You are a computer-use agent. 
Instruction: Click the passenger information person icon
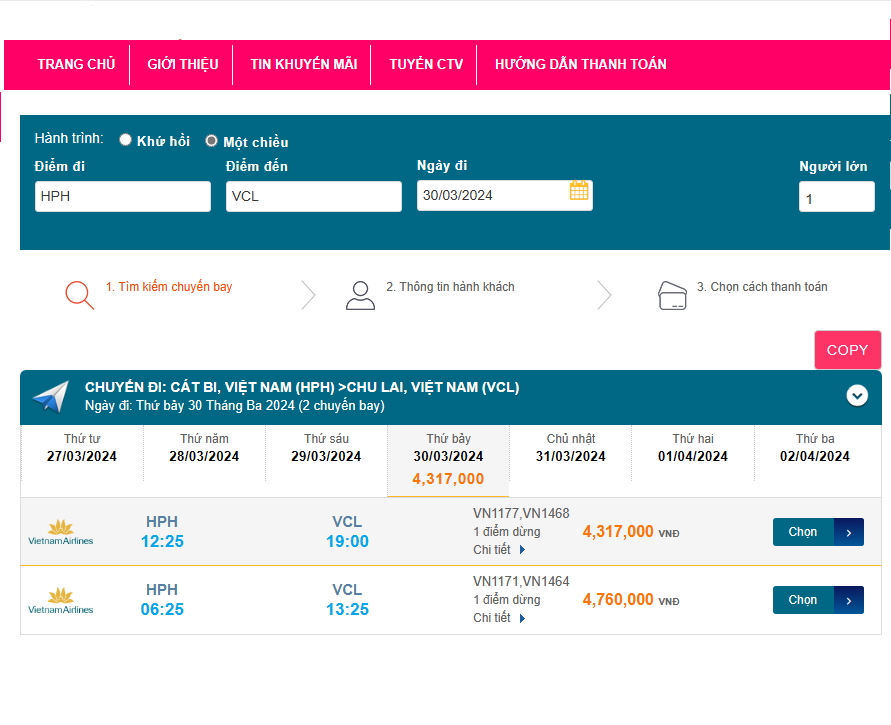360,295
